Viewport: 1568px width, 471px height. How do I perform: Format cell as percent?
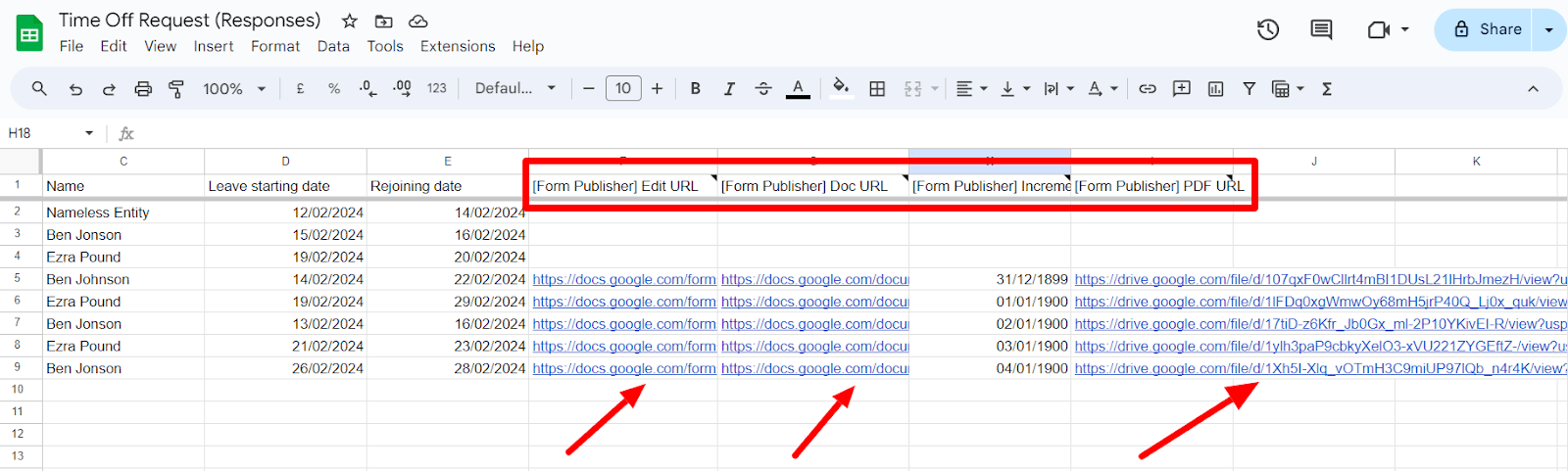pos(334,88)
